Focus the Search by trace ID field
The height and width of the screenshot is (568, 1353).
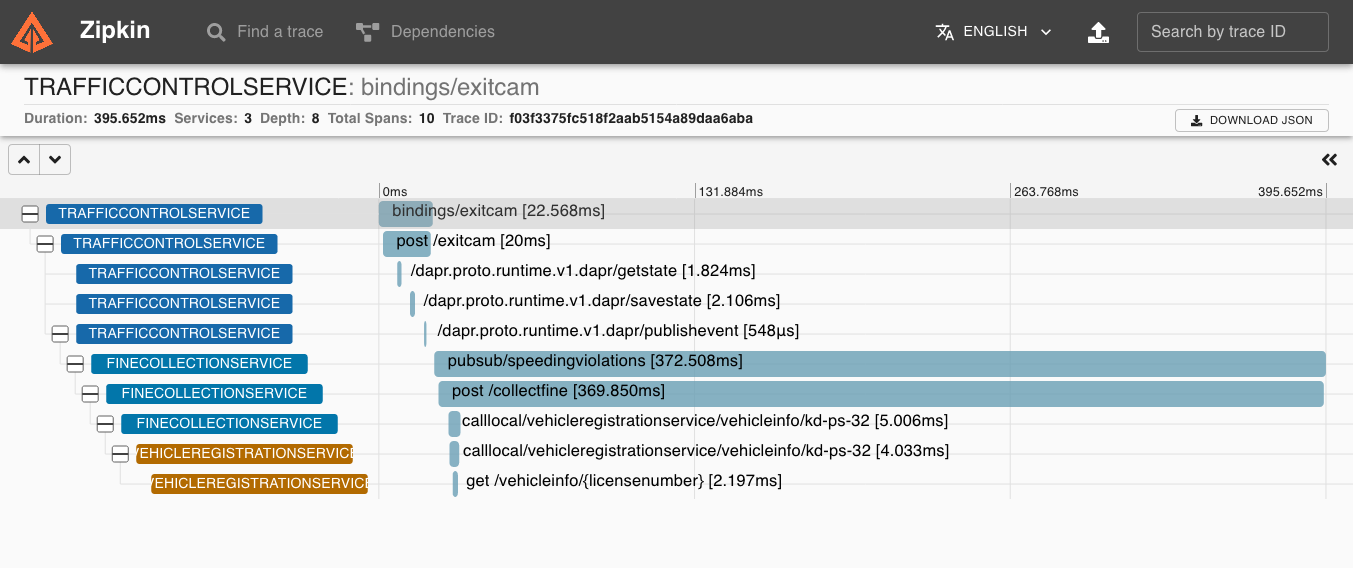[x=1232, y=32]
